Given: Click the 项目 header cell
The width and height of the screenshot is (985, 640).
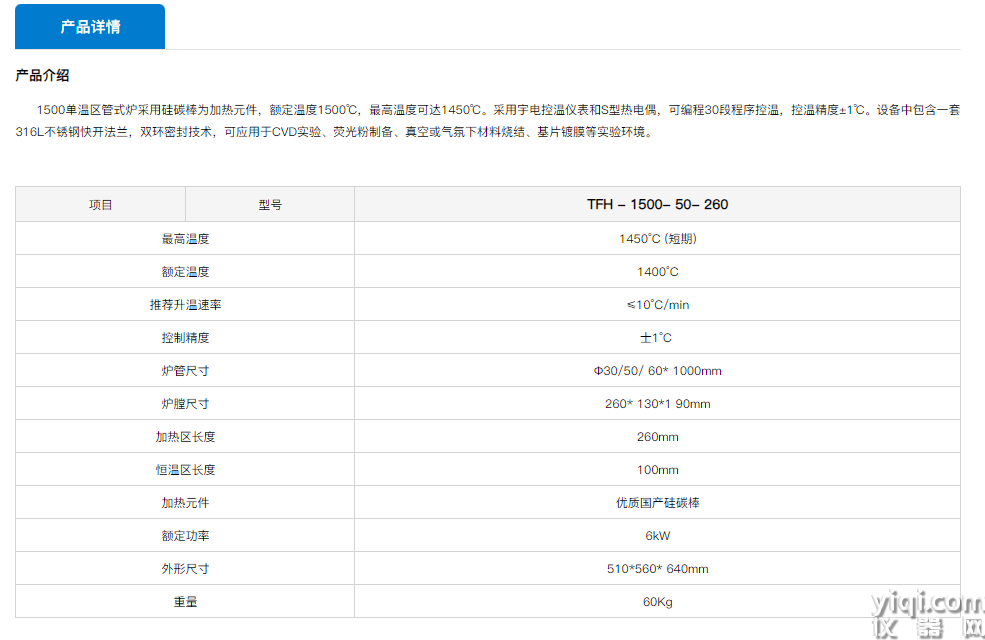Looking at the screenshot, I should tap(101, 205).
